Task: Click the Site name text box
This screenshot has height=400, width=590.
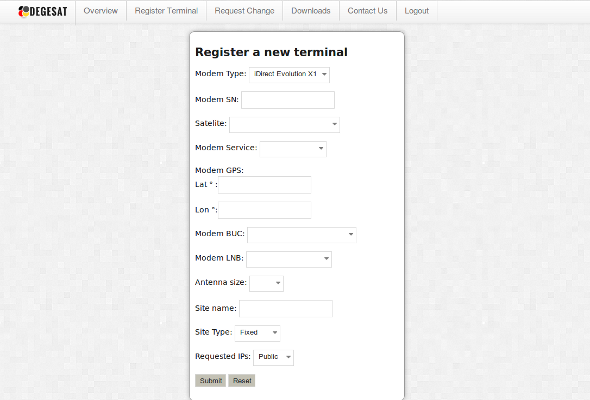Action: click(x=286, y=309)
